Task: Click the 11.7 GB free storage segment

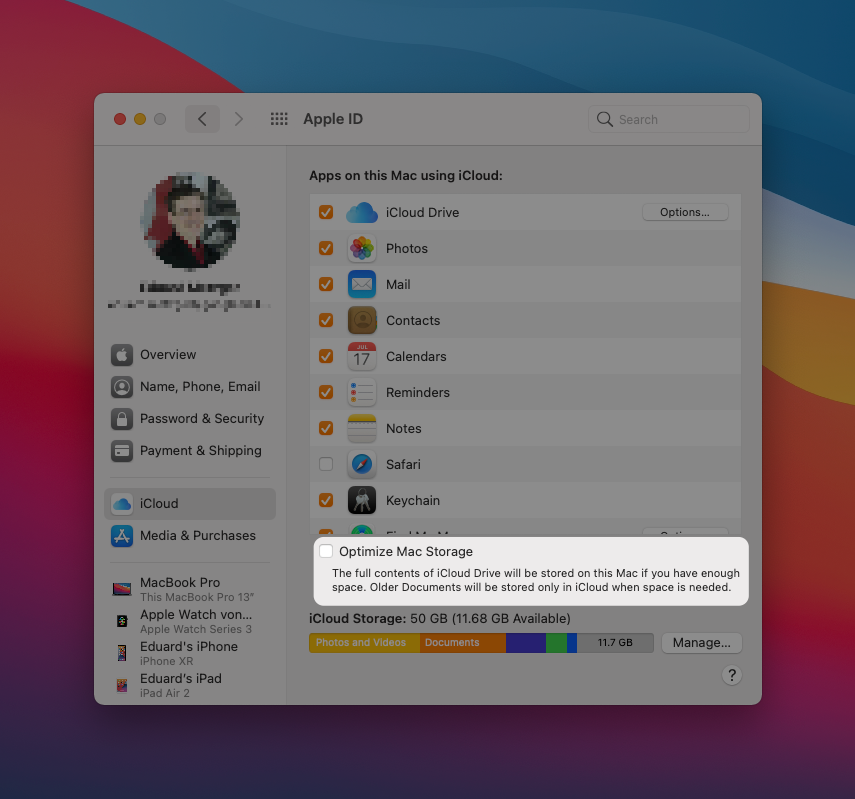Action: [615, 643]
